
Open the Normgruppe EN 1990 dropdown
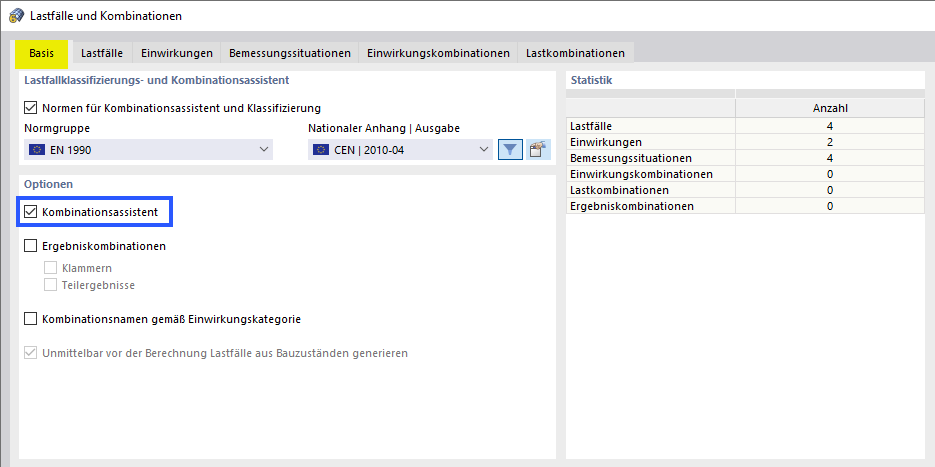coord(149,150)
